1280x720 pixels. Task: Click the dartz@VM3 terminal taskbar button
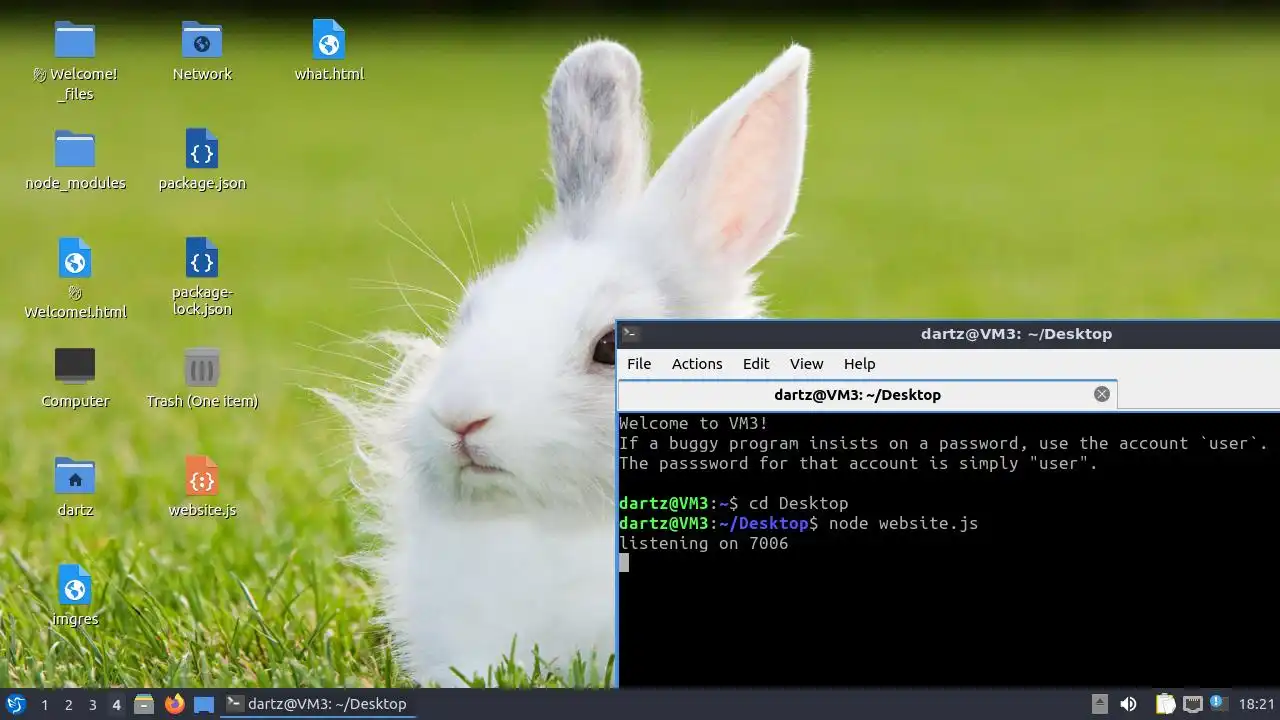click(x=317, y=704)
